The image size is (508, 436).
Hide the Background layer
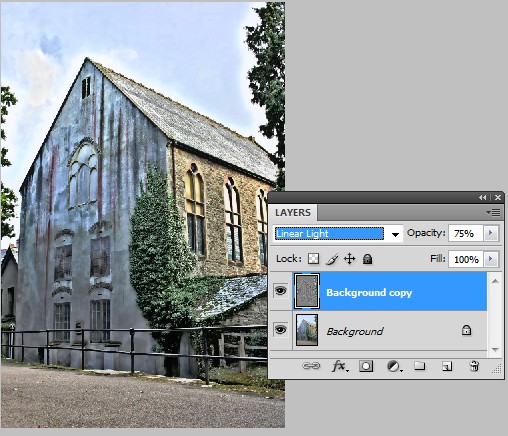pos(280,330)
